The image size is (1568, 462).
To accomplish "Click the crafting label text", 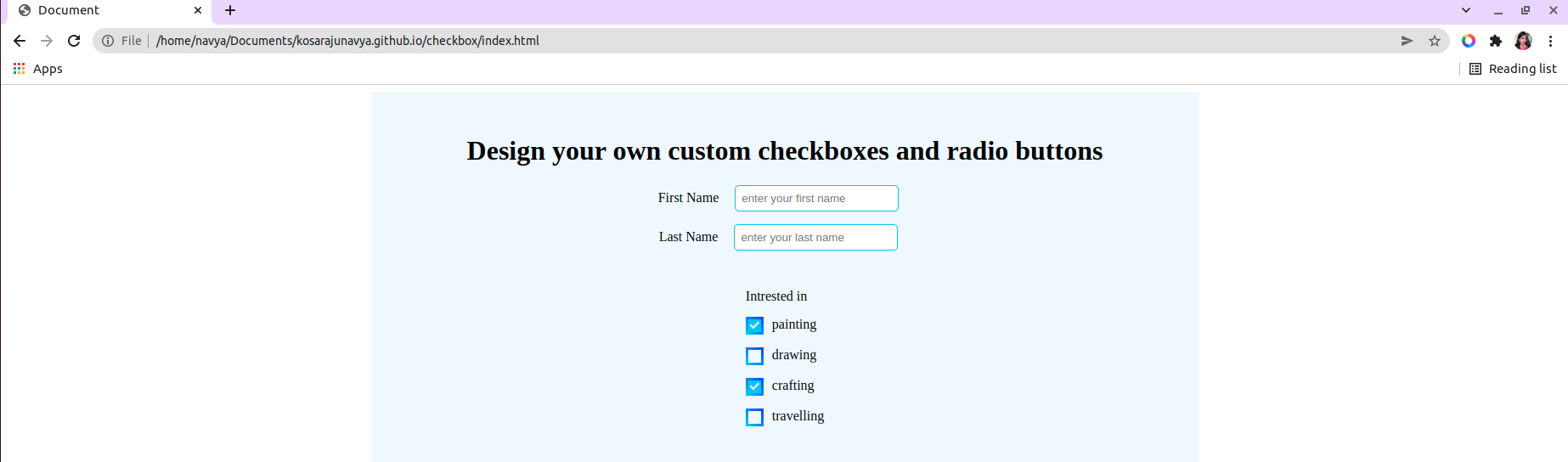I will click(x=792, y=386).
